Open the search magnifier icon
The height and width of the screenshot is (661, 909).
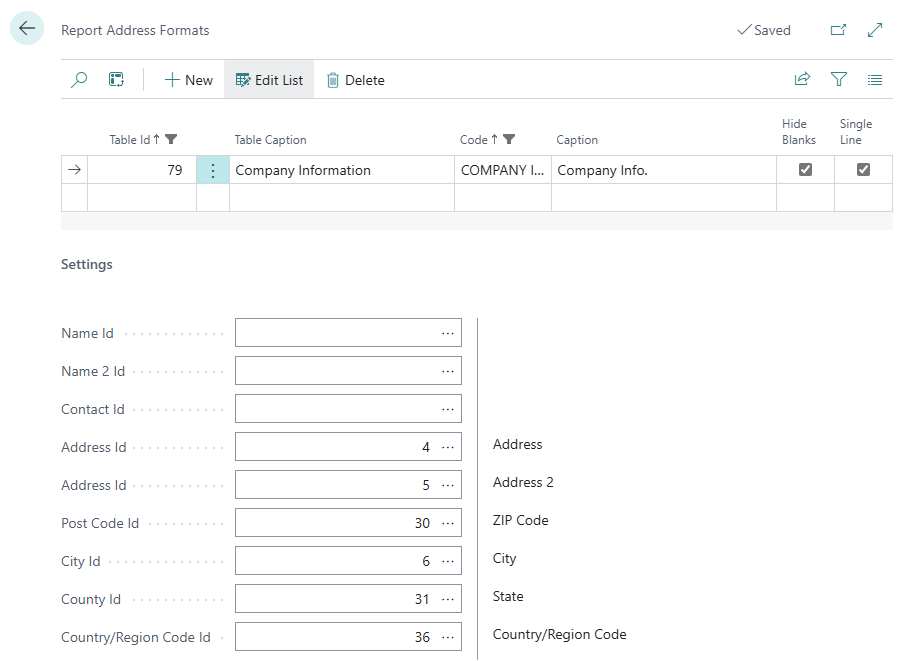coord(79,80)
